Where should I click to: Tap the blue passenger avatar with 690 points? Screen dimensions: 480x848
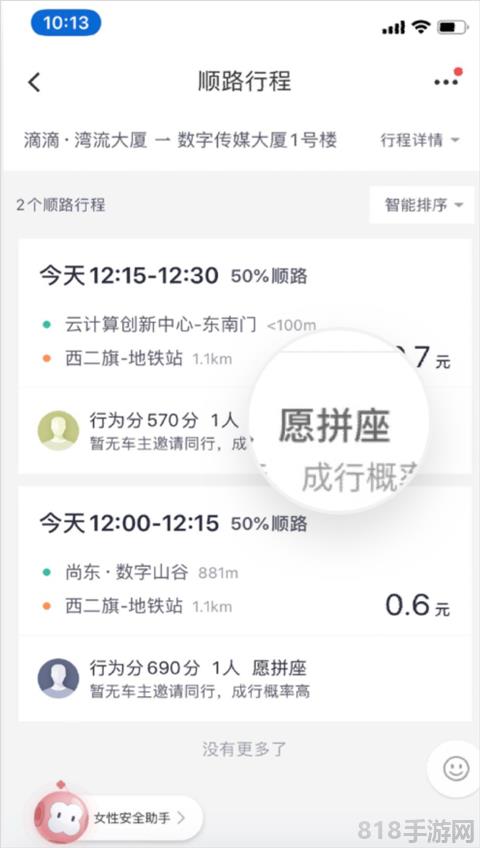click(58, 678)
